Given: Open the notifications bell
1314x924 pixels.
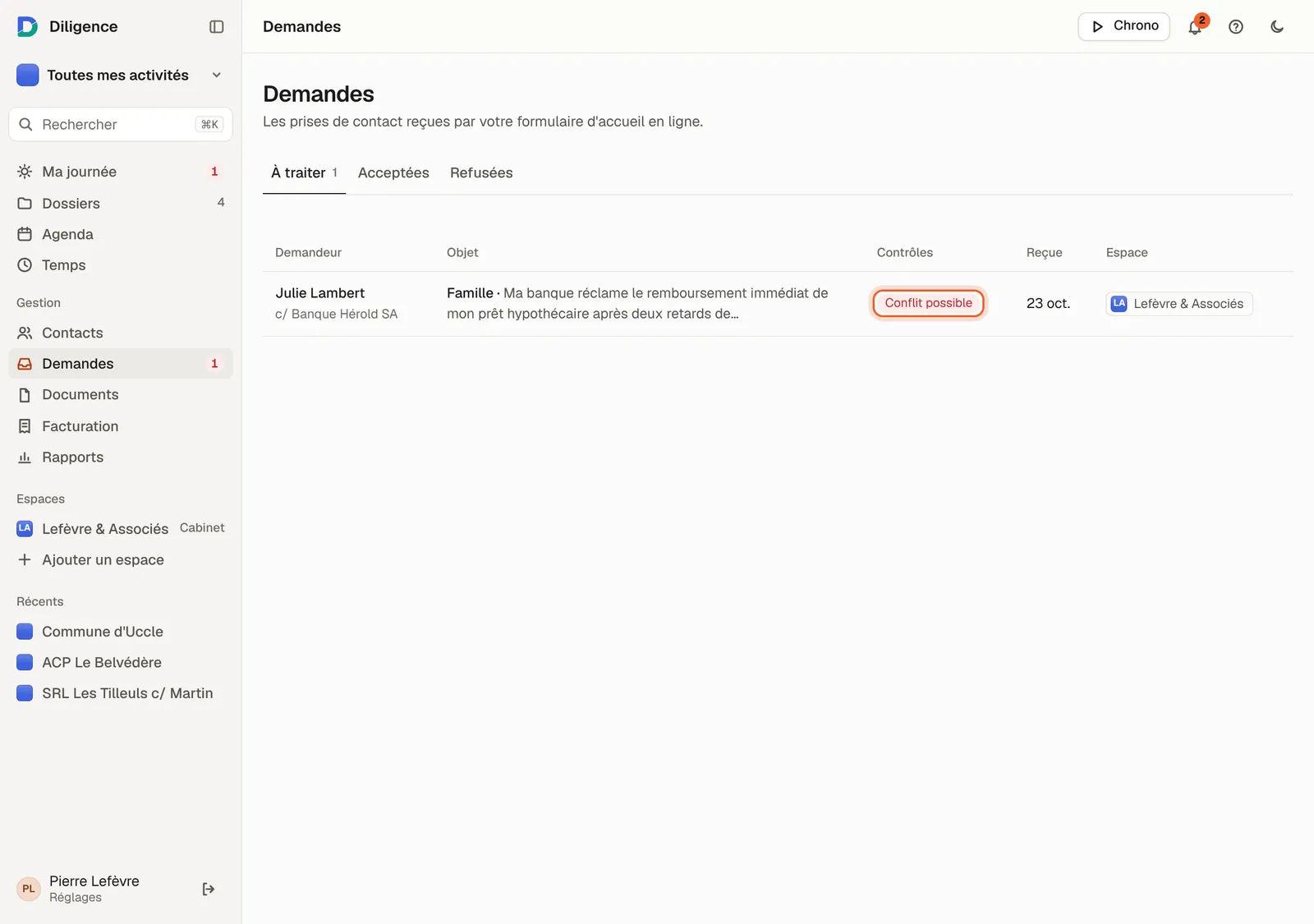Looking at the screenshot, I should coord(1195,26).
